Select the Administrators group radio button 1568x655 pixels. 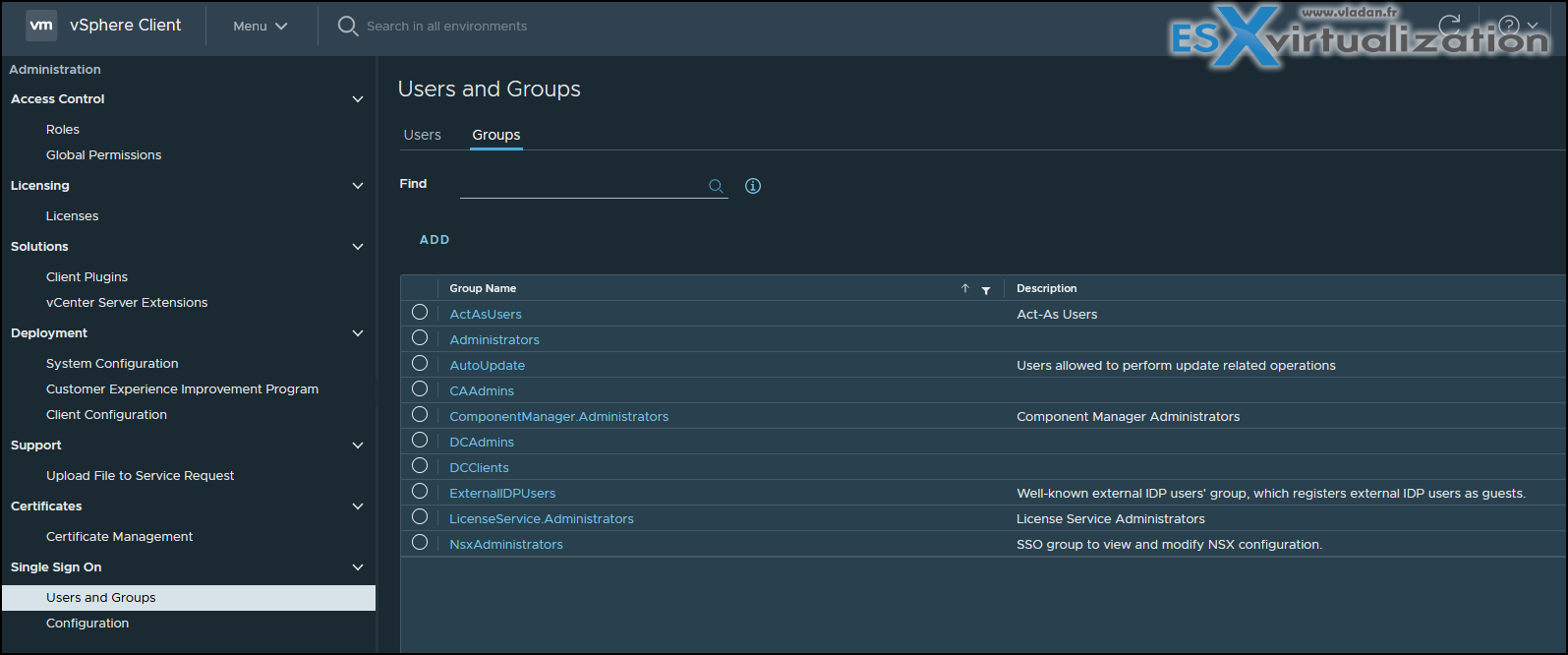coord(420,338)
